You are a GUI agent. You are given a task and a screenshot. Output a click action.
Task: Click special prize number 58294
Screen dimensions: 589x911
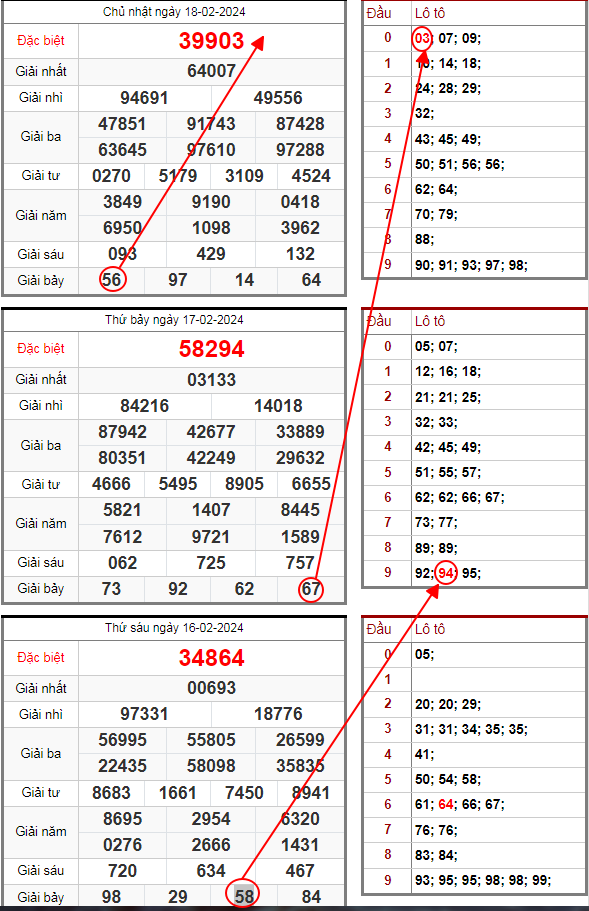click(211, 349)
